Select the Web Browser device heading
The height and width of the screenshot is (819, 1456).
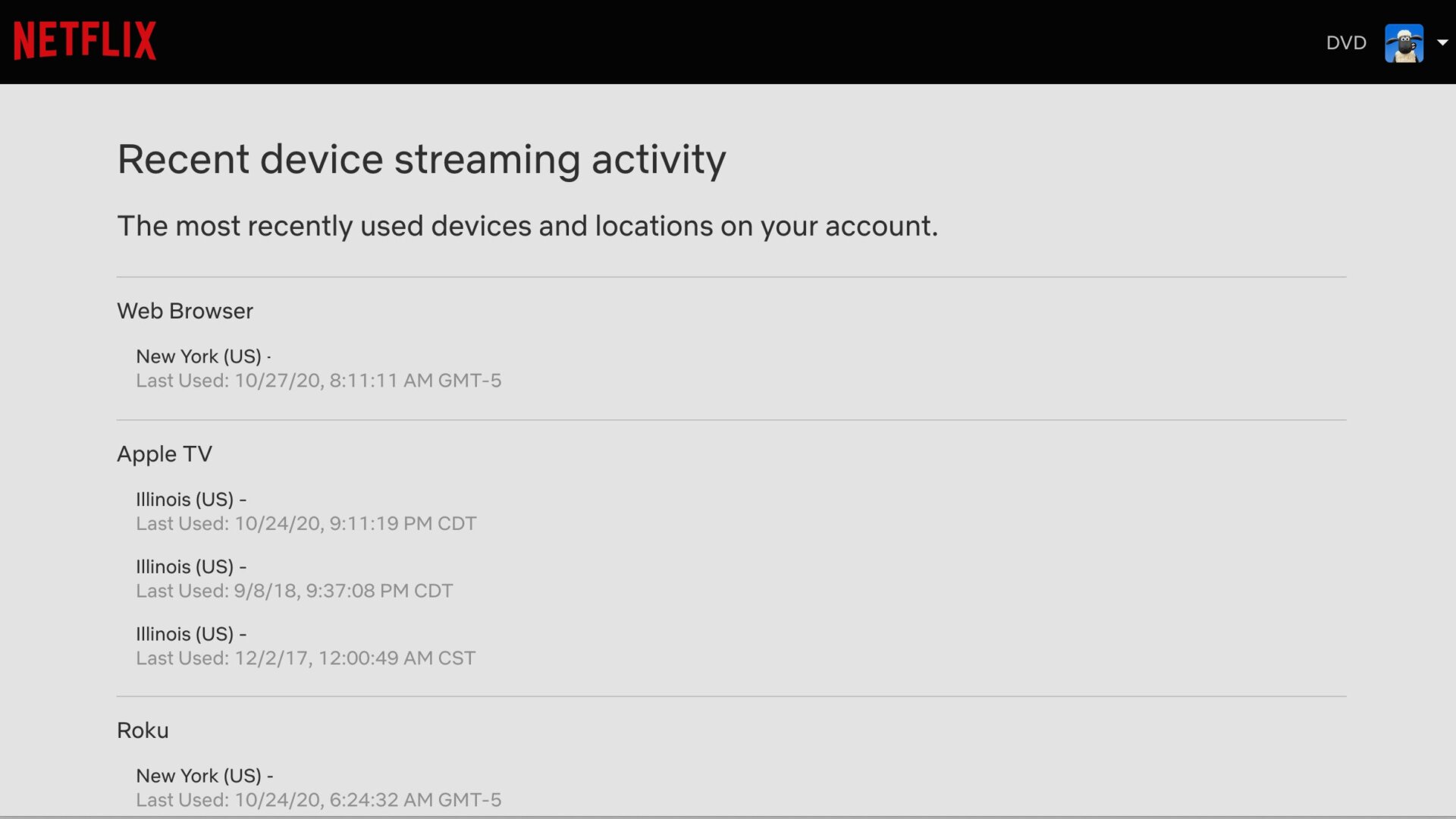[185, 311]
